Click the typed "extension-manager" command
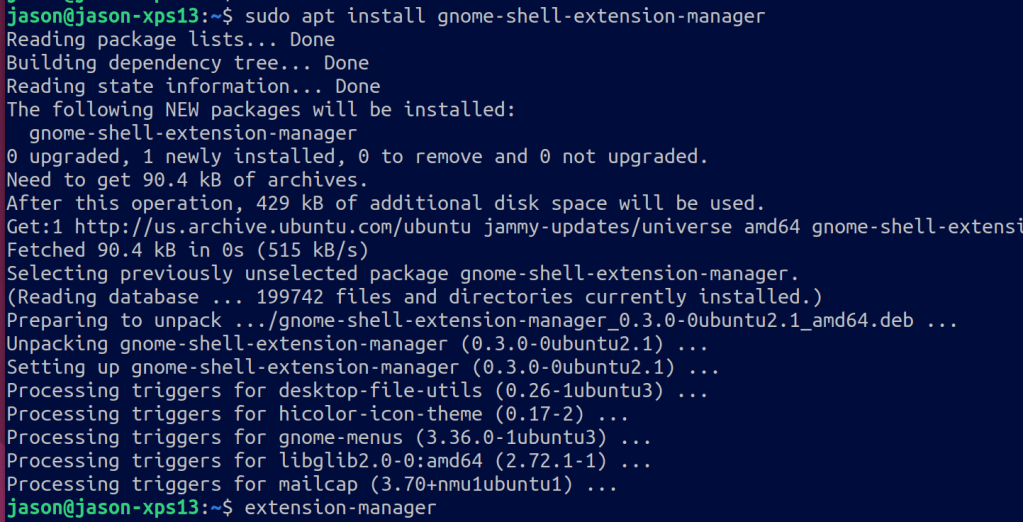Screen dimensions: 1023x522 [340, 508]
